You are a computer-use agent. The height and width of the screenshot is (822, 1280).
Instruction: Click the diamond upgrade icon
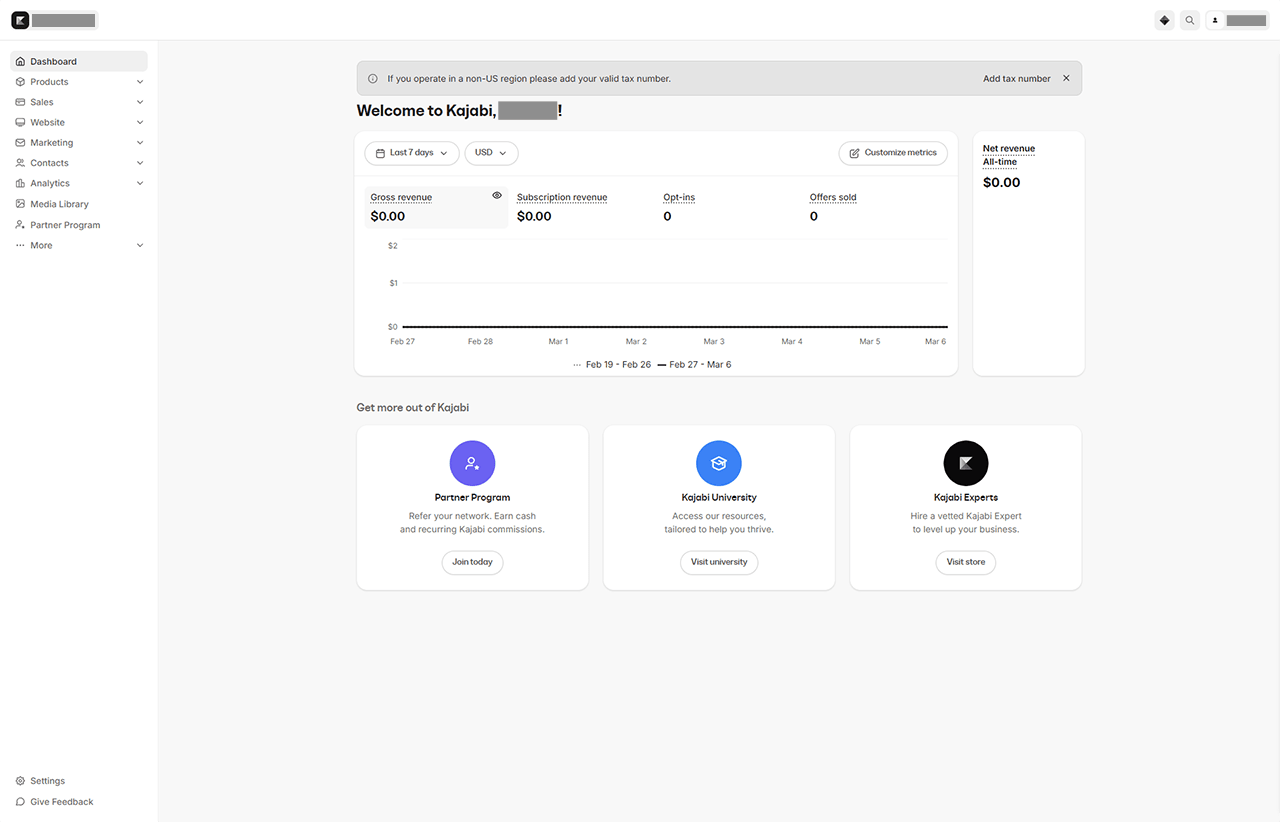[1164, 20]
